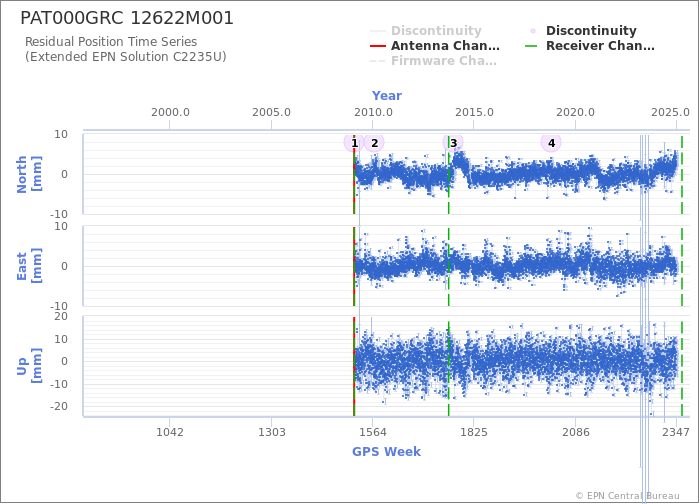Click the East [mm] axis label
Viewport: 700px width, 504px height.
tap(29, 266)
